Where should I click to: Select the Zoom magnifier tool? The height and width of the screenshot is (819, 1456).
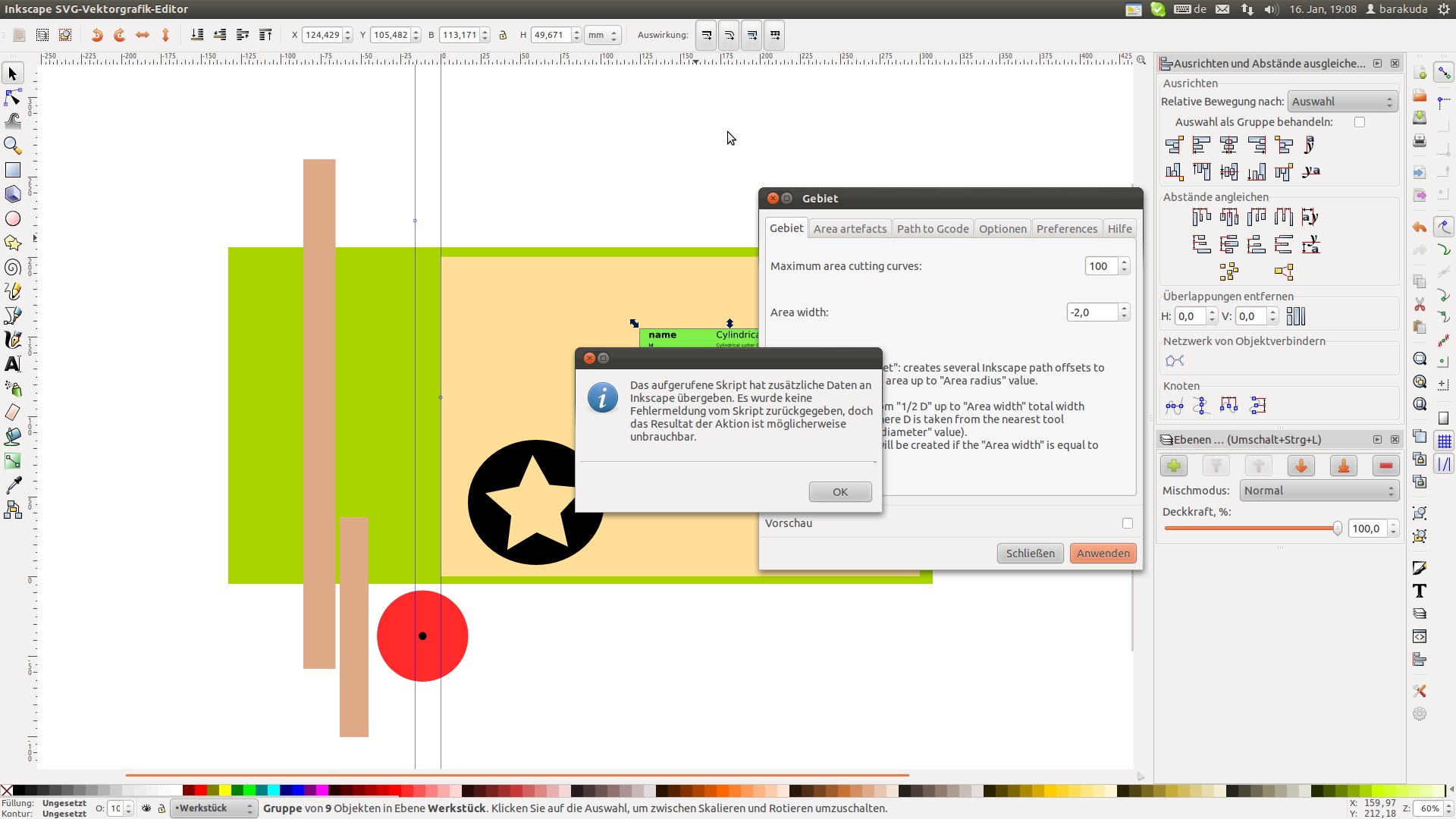click(x=13, y=146)
